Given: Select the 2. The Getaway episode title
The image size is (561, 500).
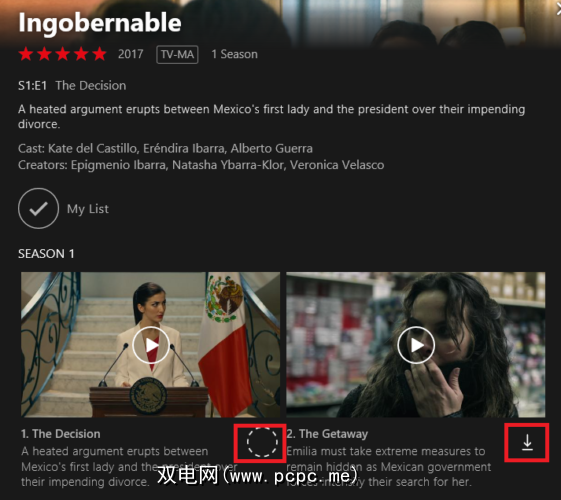Looking at the screenshot, I should [x=327, y=434].
